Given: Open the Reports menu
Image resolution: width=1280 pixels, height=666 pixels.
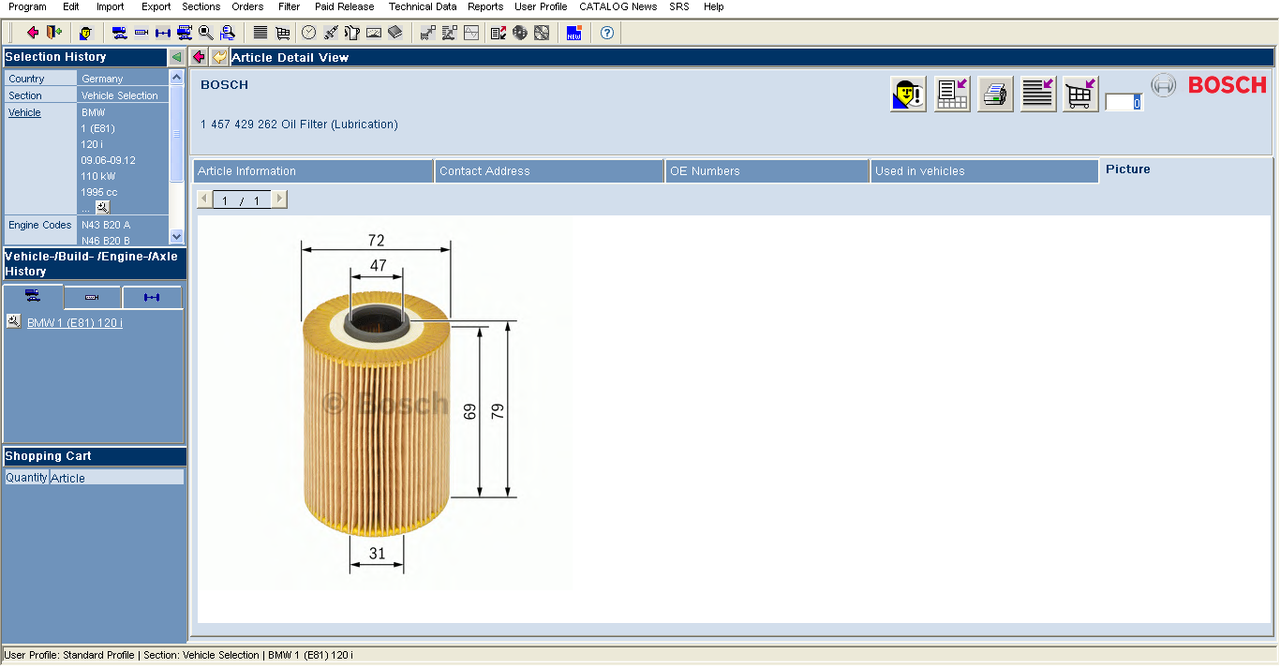Looking at the screenshot, I should click(x=486, y=7).
